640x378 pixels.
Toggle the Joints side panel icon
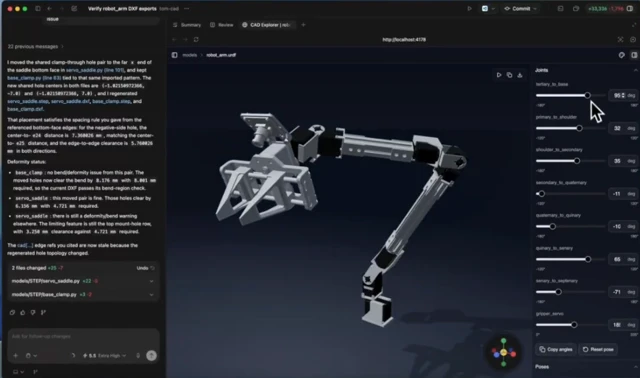click(634, 55)
